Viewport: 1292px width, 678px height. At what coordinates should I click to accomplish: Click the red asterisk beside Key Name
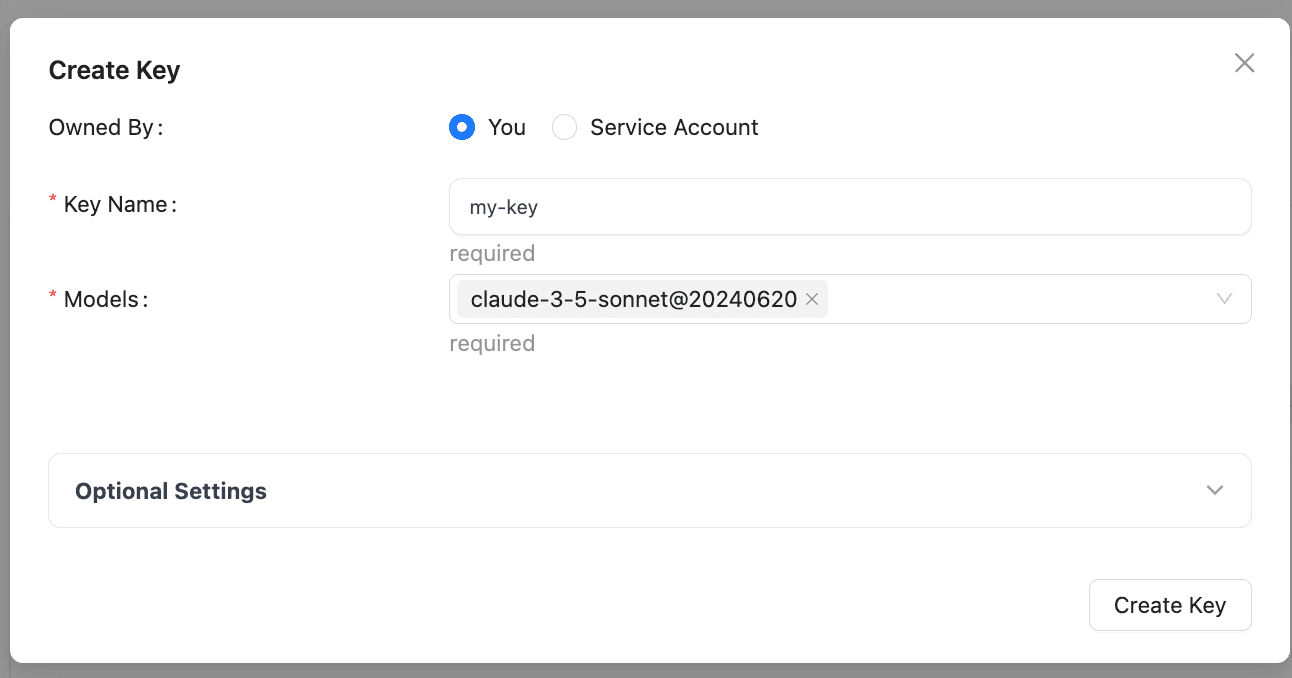tap(51, 197)
